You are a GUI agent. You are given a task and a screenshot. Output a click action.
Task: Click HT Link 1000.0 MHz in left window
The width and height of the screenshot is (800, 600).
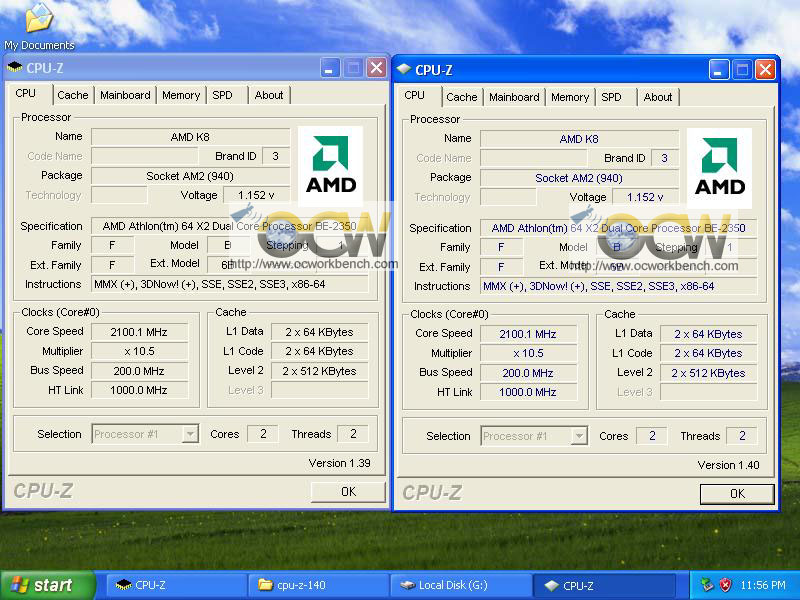(x=139, y=390)
